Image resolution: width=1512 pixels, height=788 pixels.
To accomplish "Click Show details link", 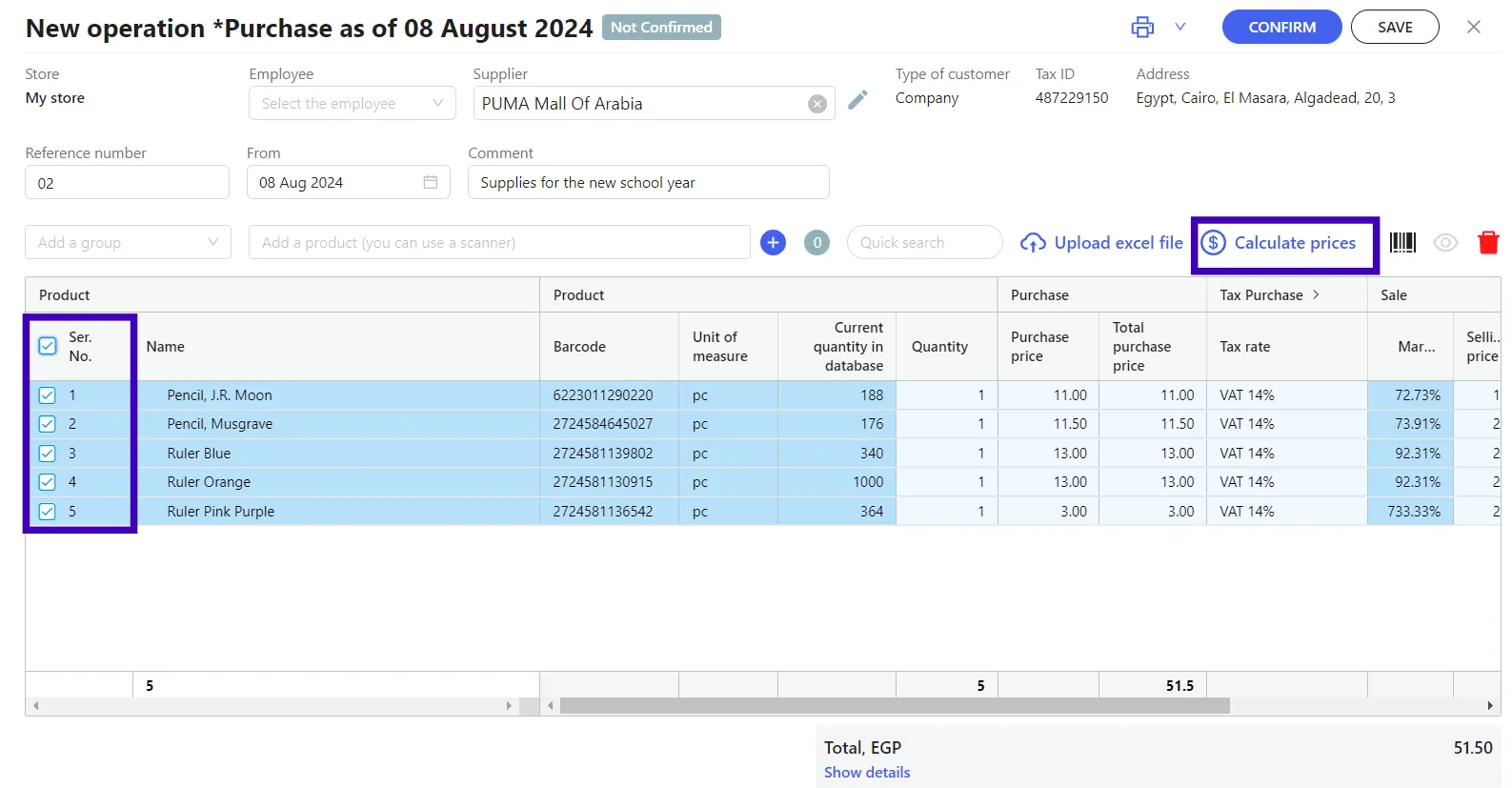I will coord(867,772).
